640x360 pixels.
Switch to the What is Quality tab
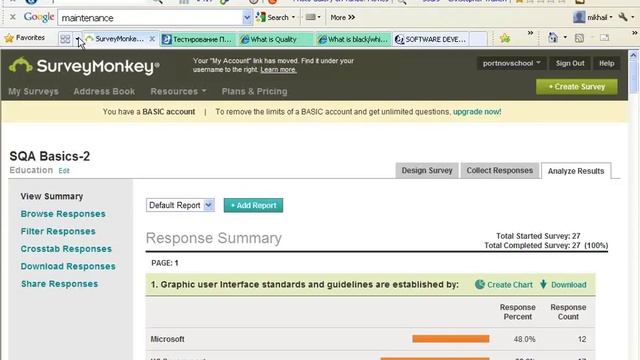point(276,39)
